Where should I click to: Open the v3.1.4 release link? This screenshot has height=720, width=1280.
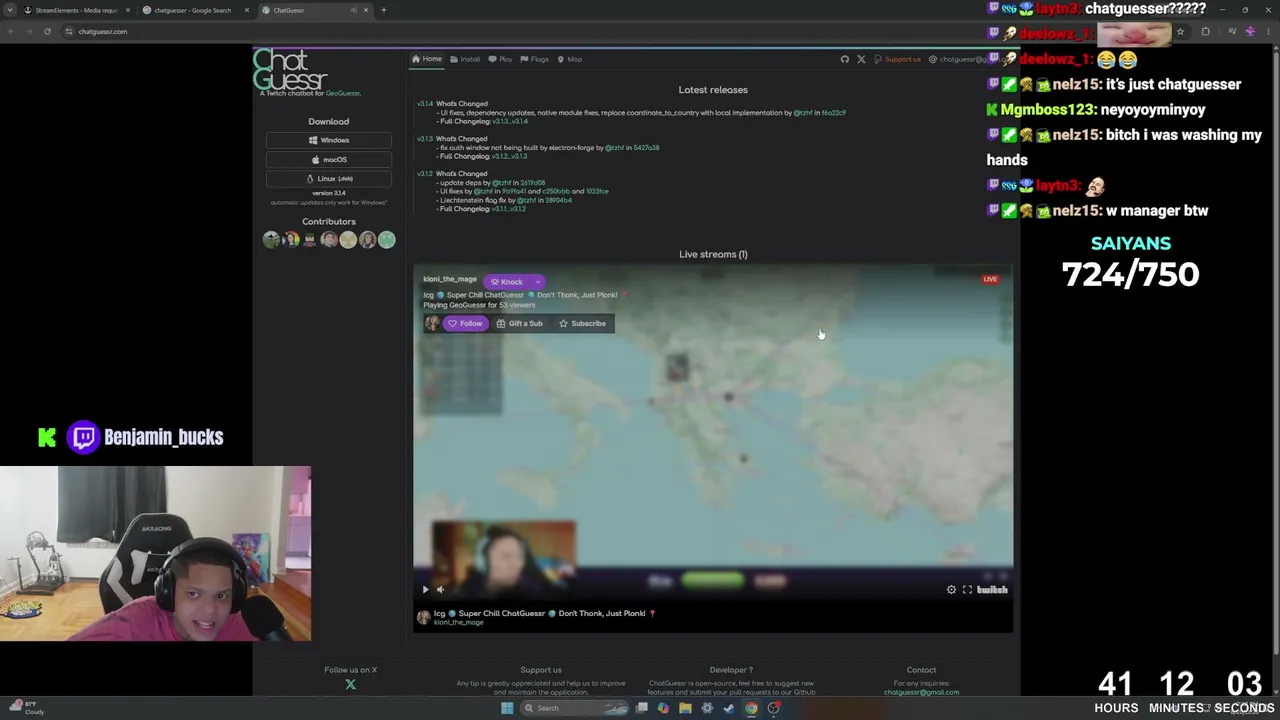(425, 104)
